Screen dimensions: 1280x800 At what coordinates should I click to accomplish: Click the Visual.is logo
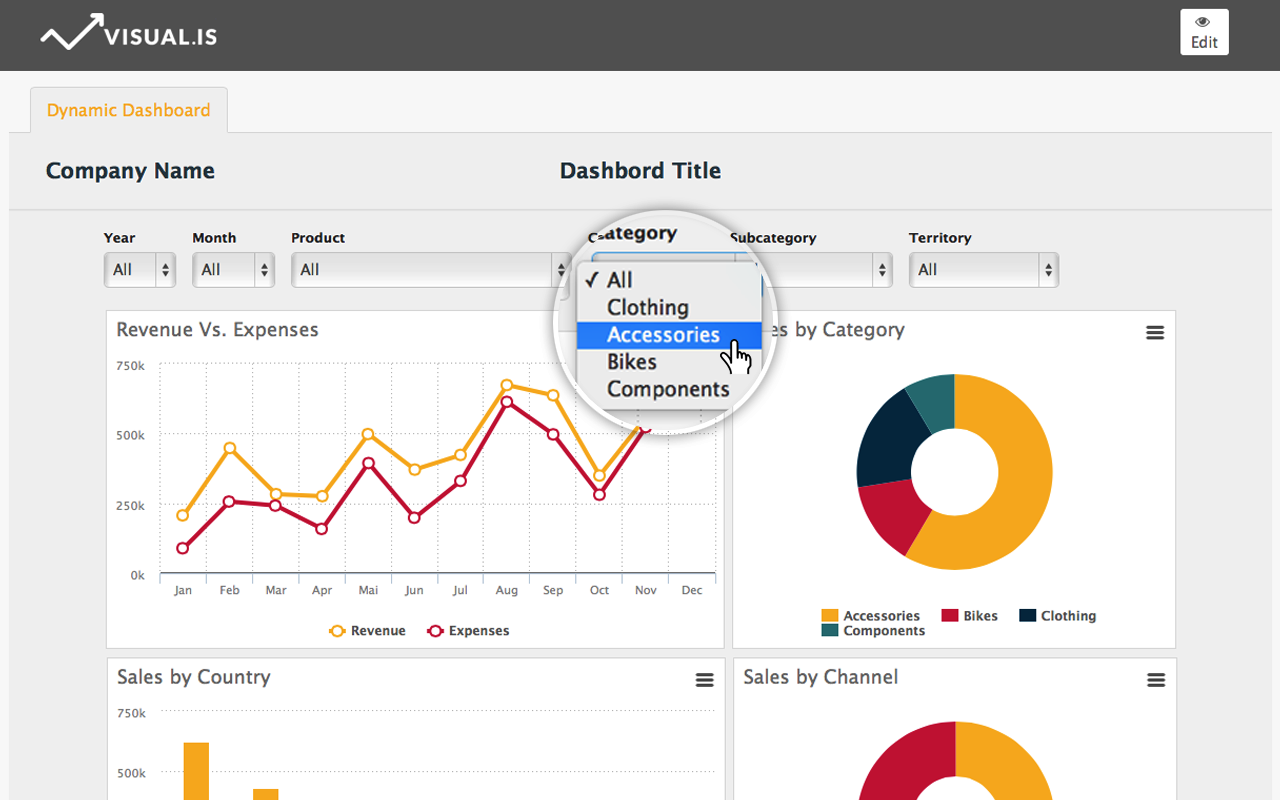(129, 33)
